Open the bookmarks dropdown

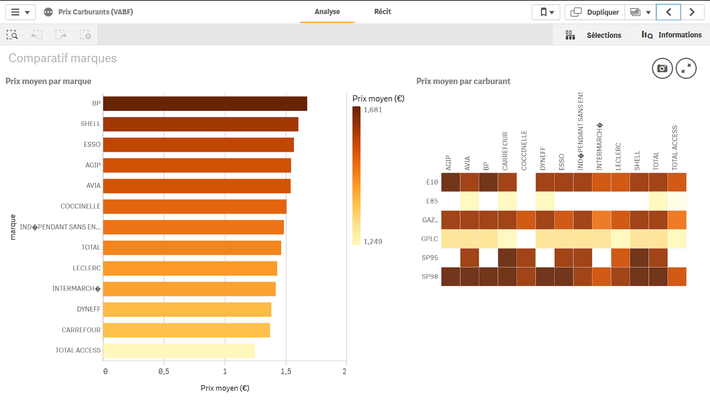(546, 12)
